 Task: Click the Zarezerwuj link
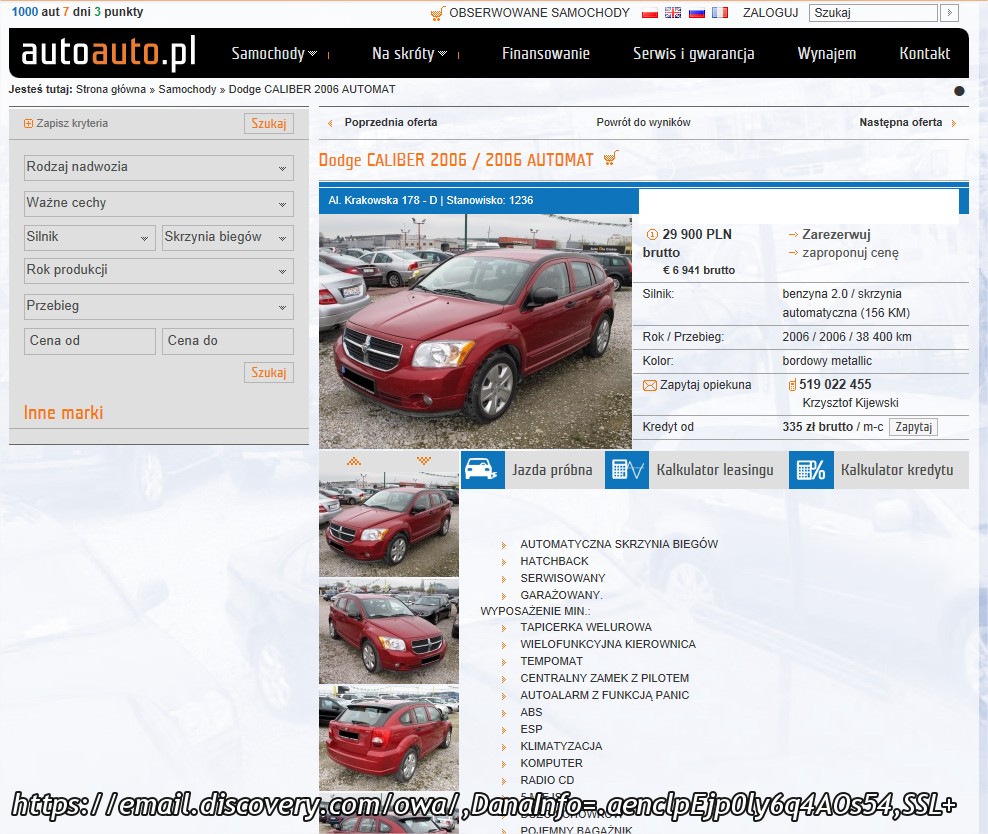836,235
